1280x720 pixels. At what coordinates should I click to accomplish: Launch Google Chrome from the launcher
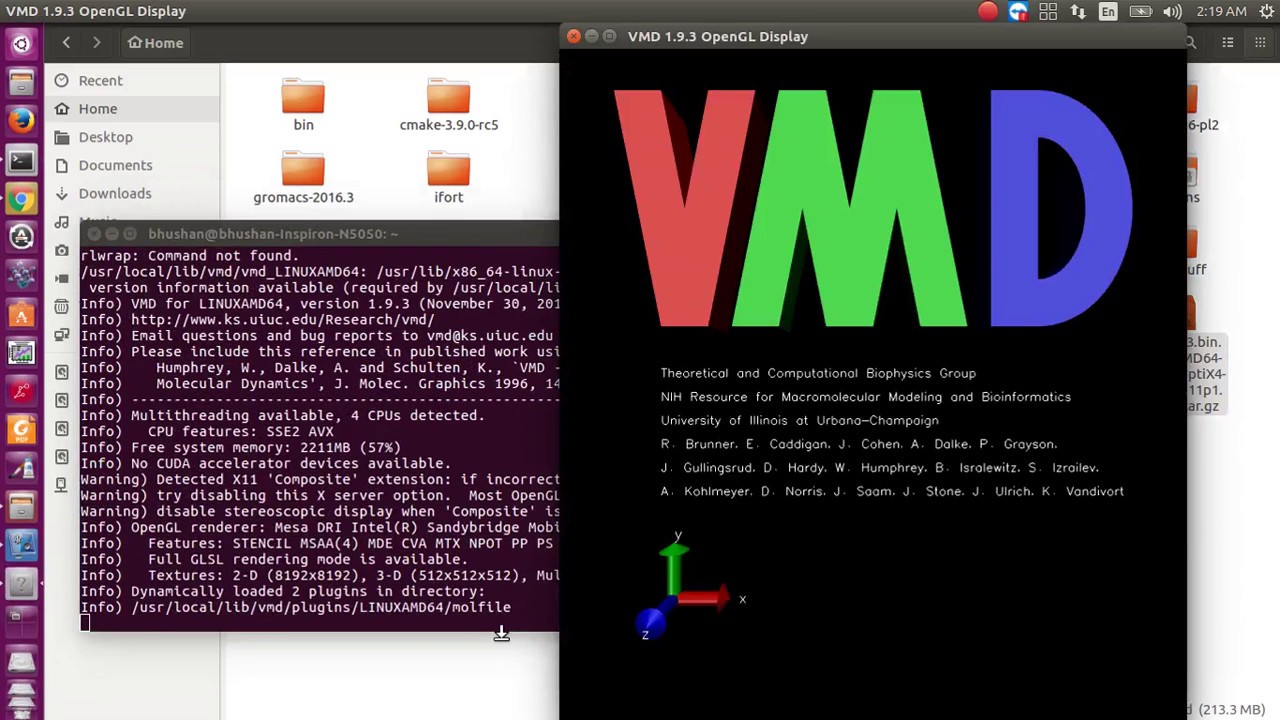pos(21,199)
